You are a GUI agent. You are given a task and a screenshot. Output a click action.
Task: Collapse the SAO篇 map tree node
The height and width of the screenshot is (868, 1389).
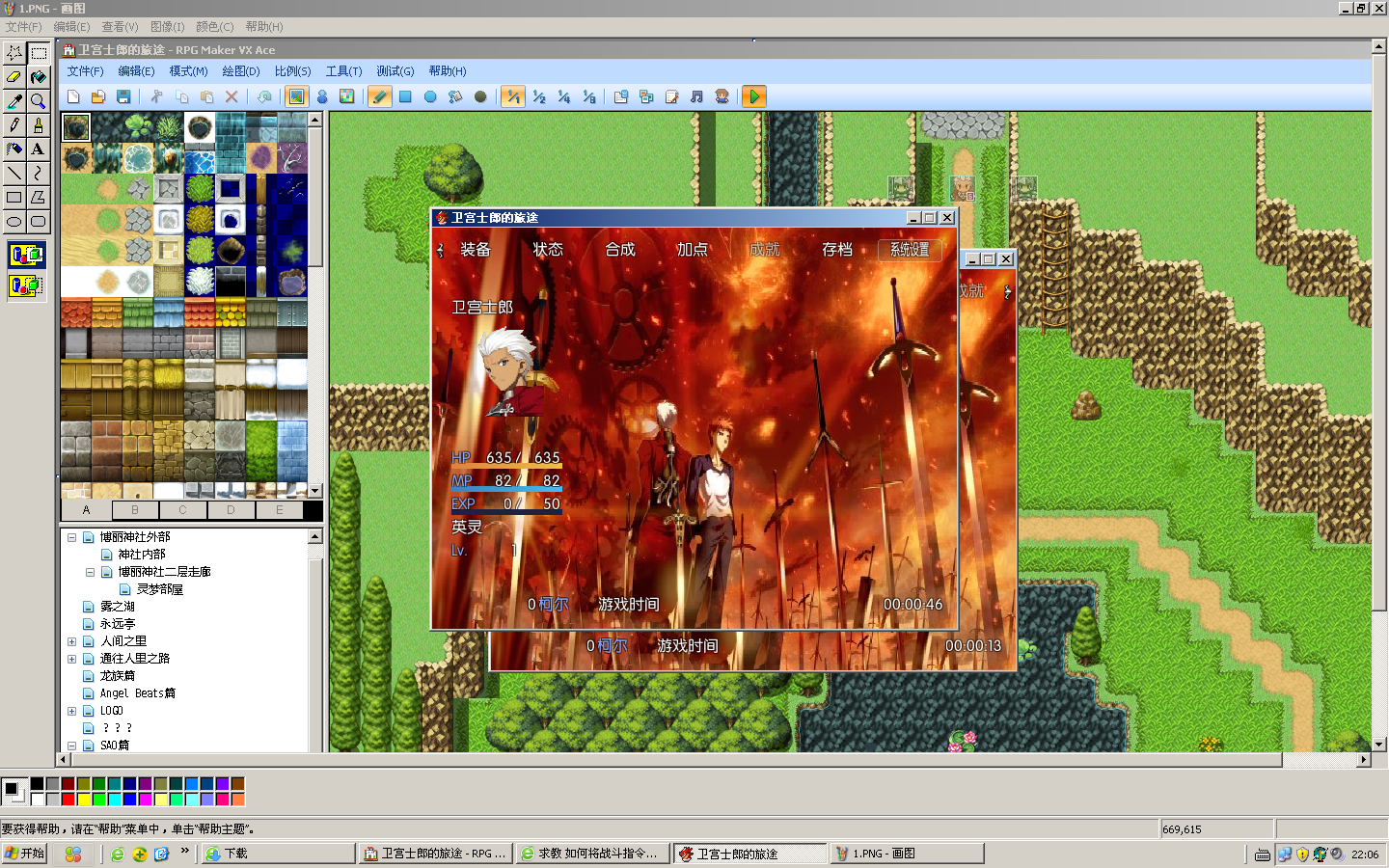coord(71,746)
